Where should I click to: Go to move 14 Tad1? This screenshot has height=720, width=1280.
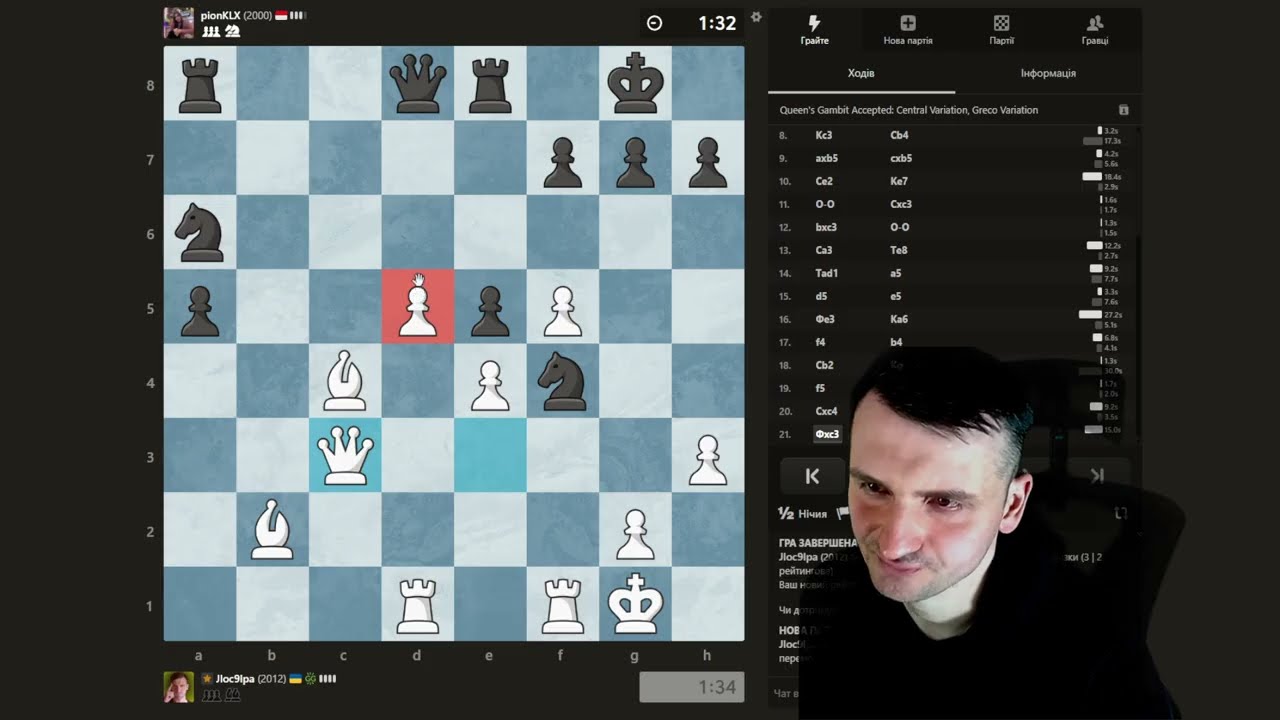click(x=827, y=273)
